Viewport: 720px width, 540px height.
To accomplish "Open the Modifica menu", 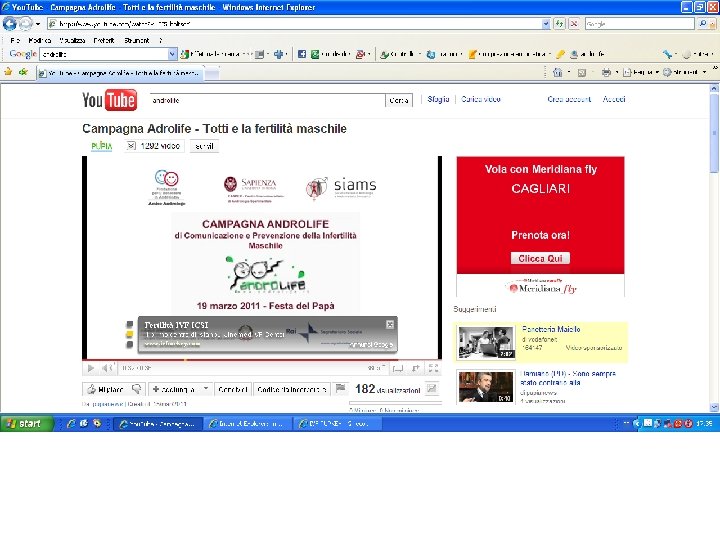I will point(39,40).
